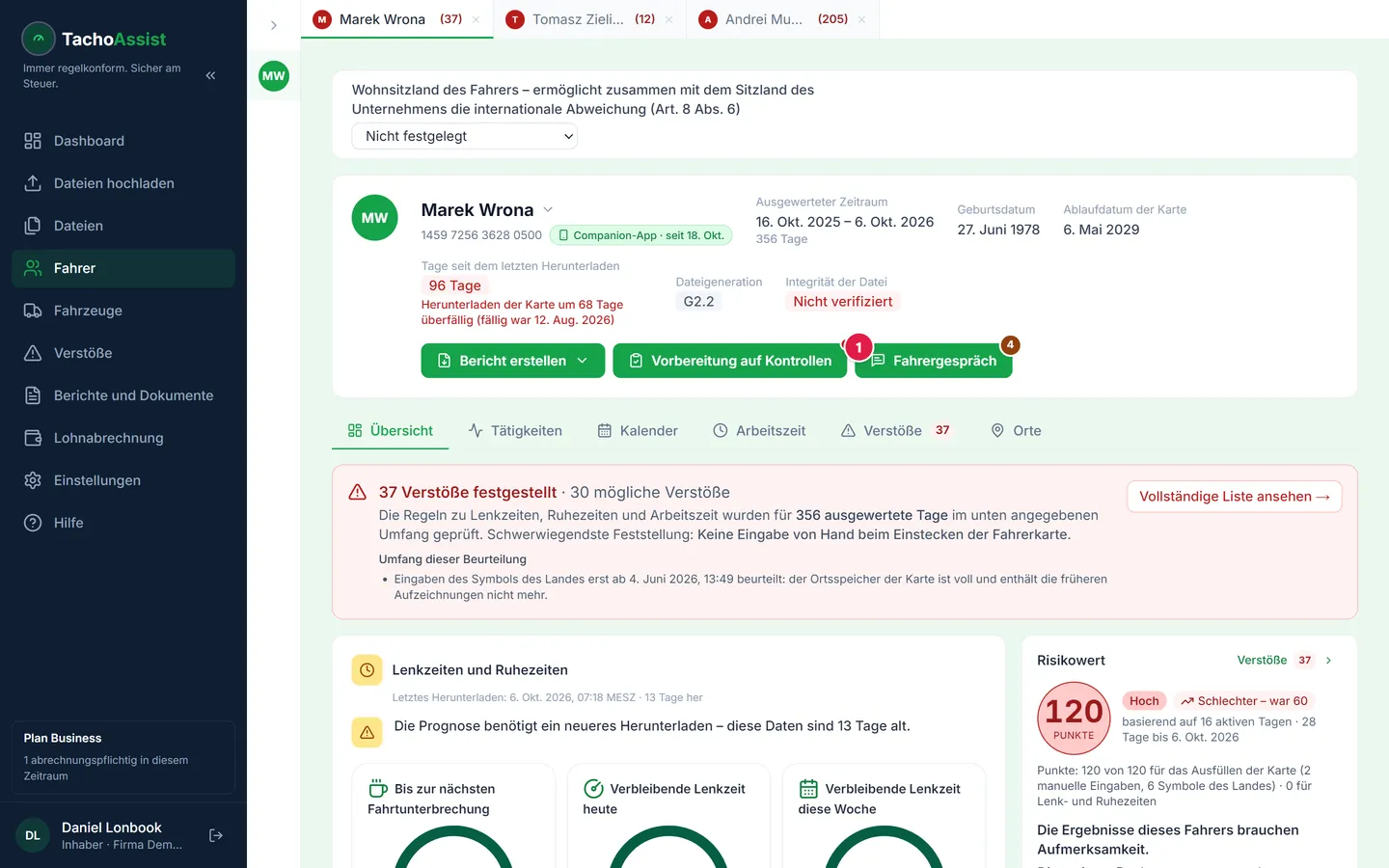
Task: Open Verstöße in the sidebar
Action: pyautogui.click(x=123, y=353)
